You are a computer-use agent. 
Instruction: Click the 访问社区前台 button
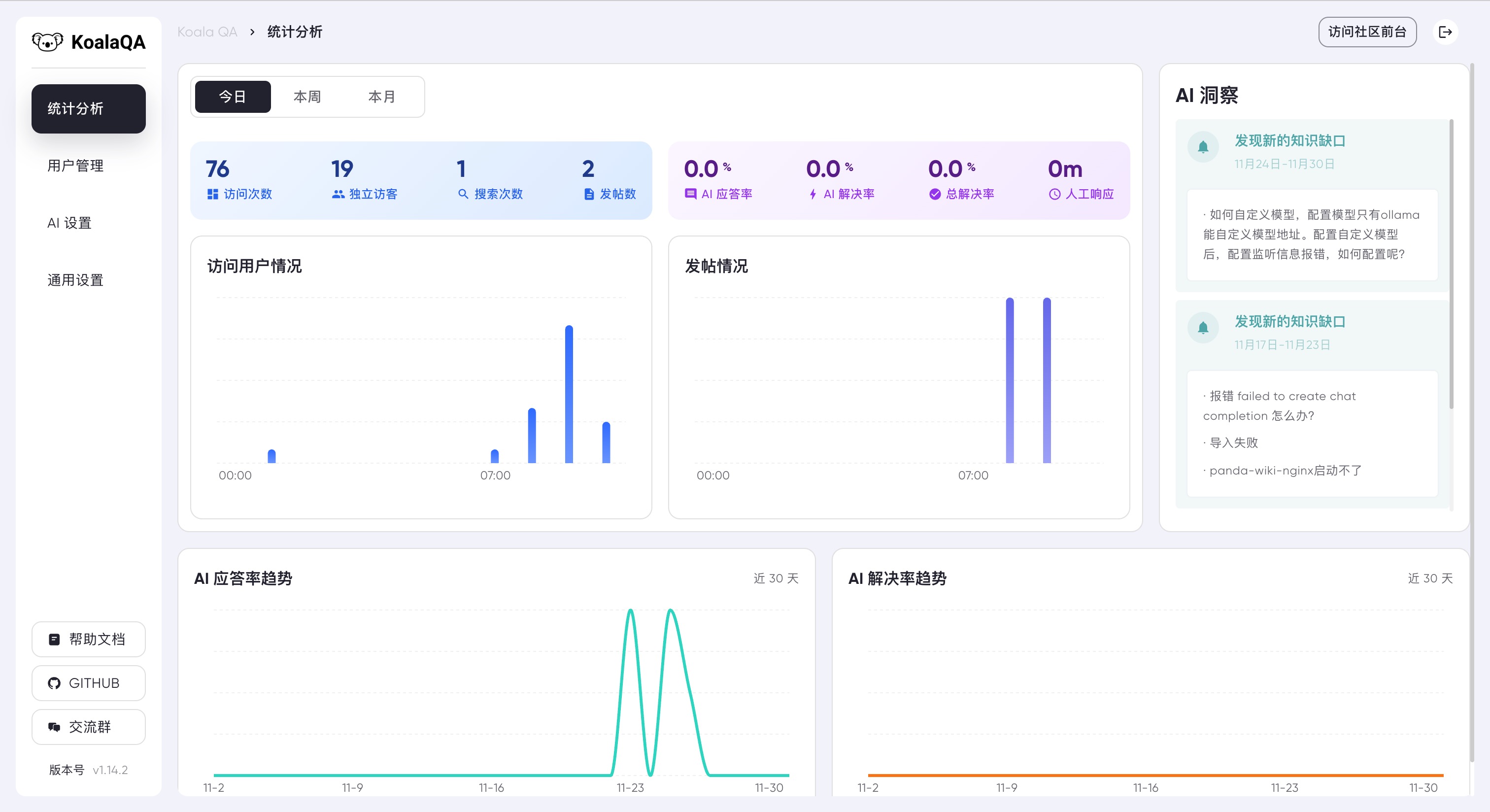(x=1367, y=32)
